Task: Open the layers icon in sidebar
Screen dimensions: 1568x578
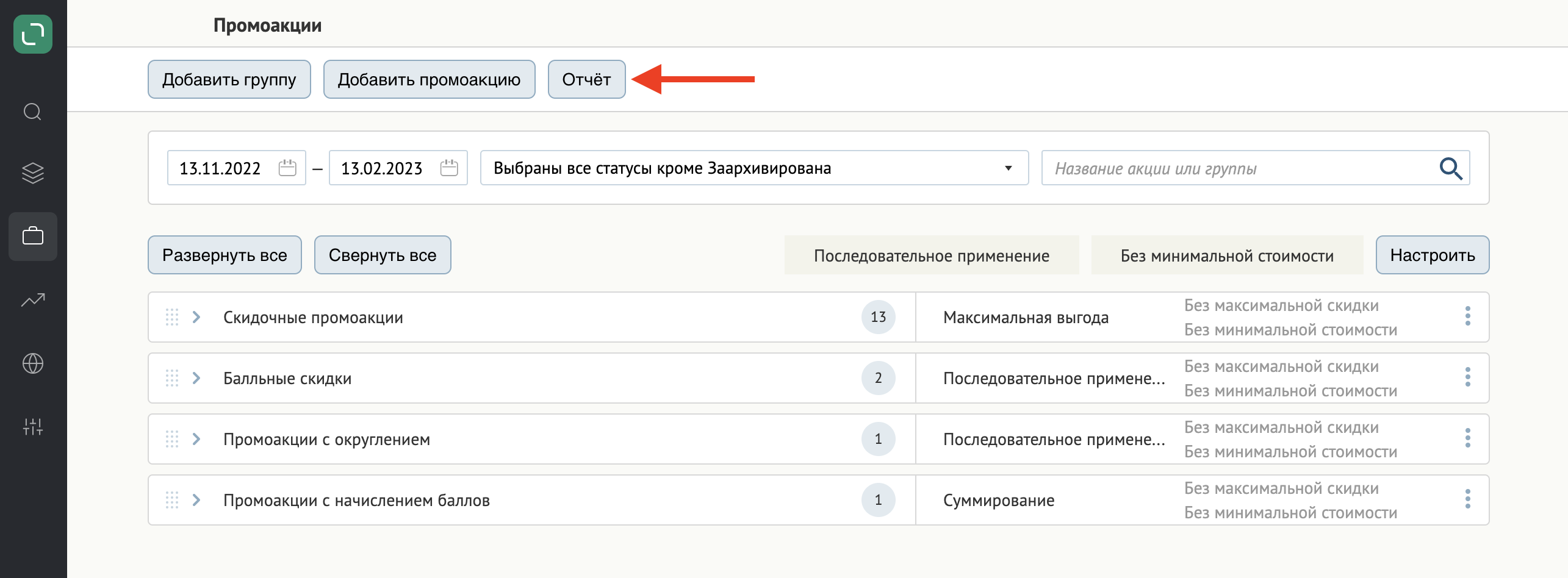Action: (33, 173)
